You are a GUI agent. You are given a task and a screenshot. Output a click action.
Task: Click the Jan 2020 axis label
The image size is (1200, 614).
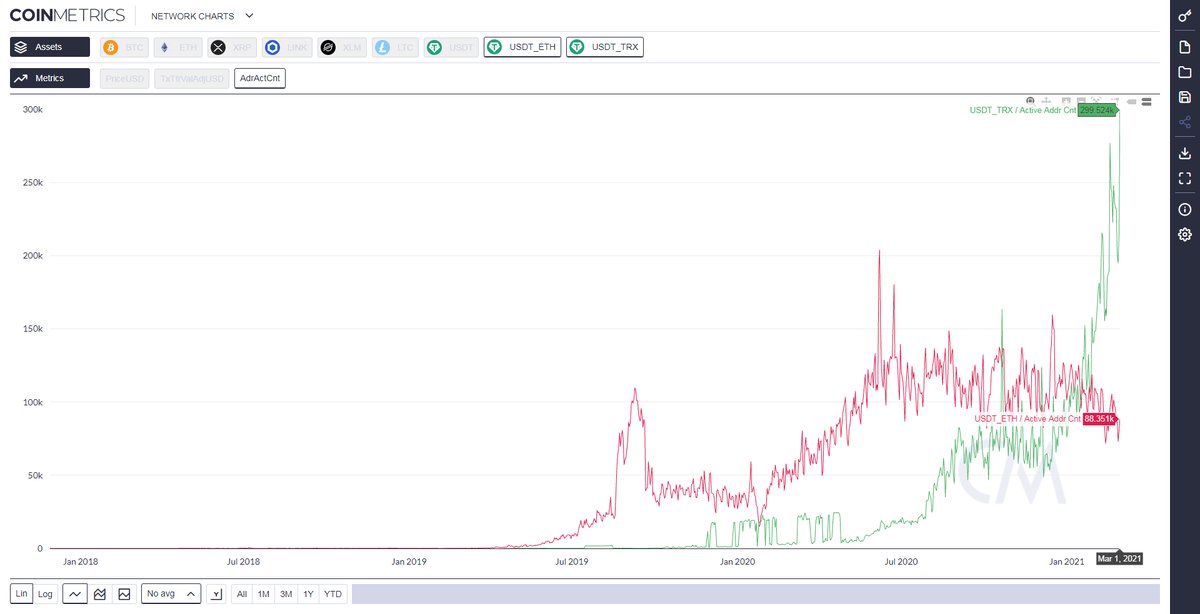click(737, 562)
